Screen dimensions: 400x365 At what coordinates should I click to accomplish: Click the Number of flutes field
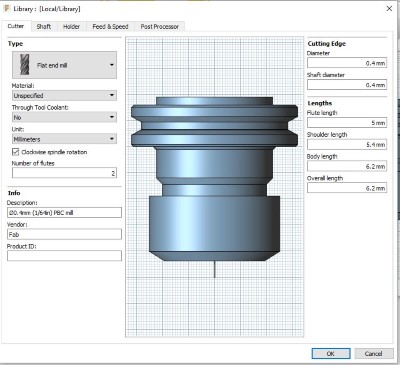(64, 173)
